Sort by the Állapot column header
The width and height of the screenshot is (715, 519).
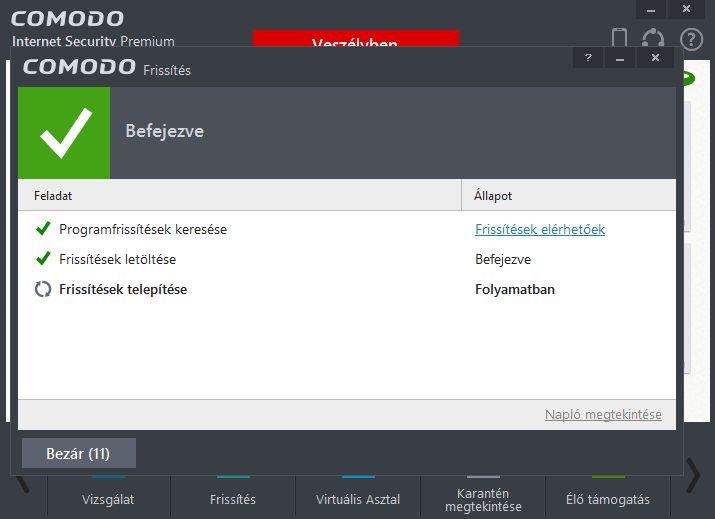569,195
